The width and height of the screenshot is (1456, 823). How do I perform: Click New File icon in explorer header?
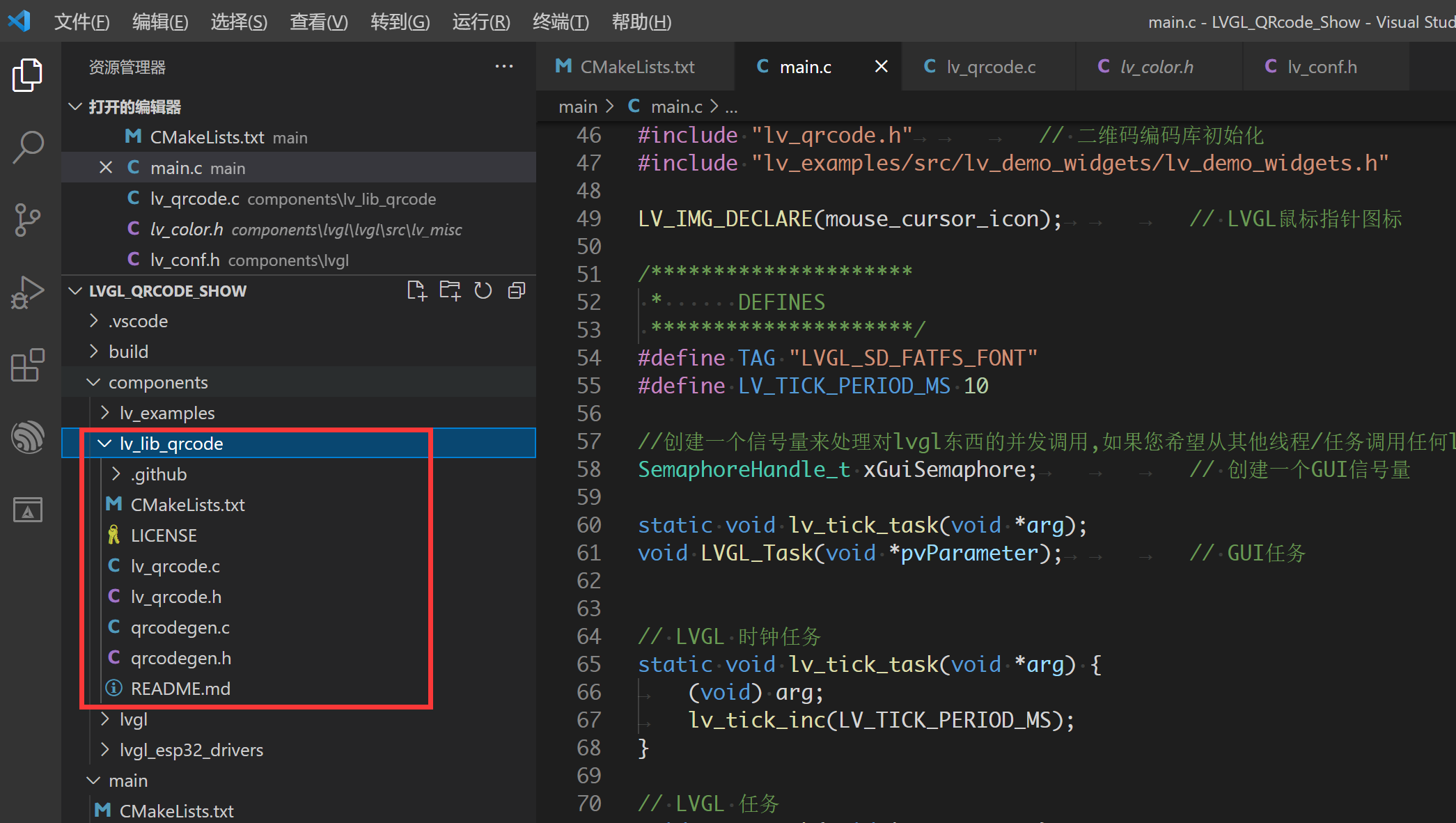click(416, 290)
